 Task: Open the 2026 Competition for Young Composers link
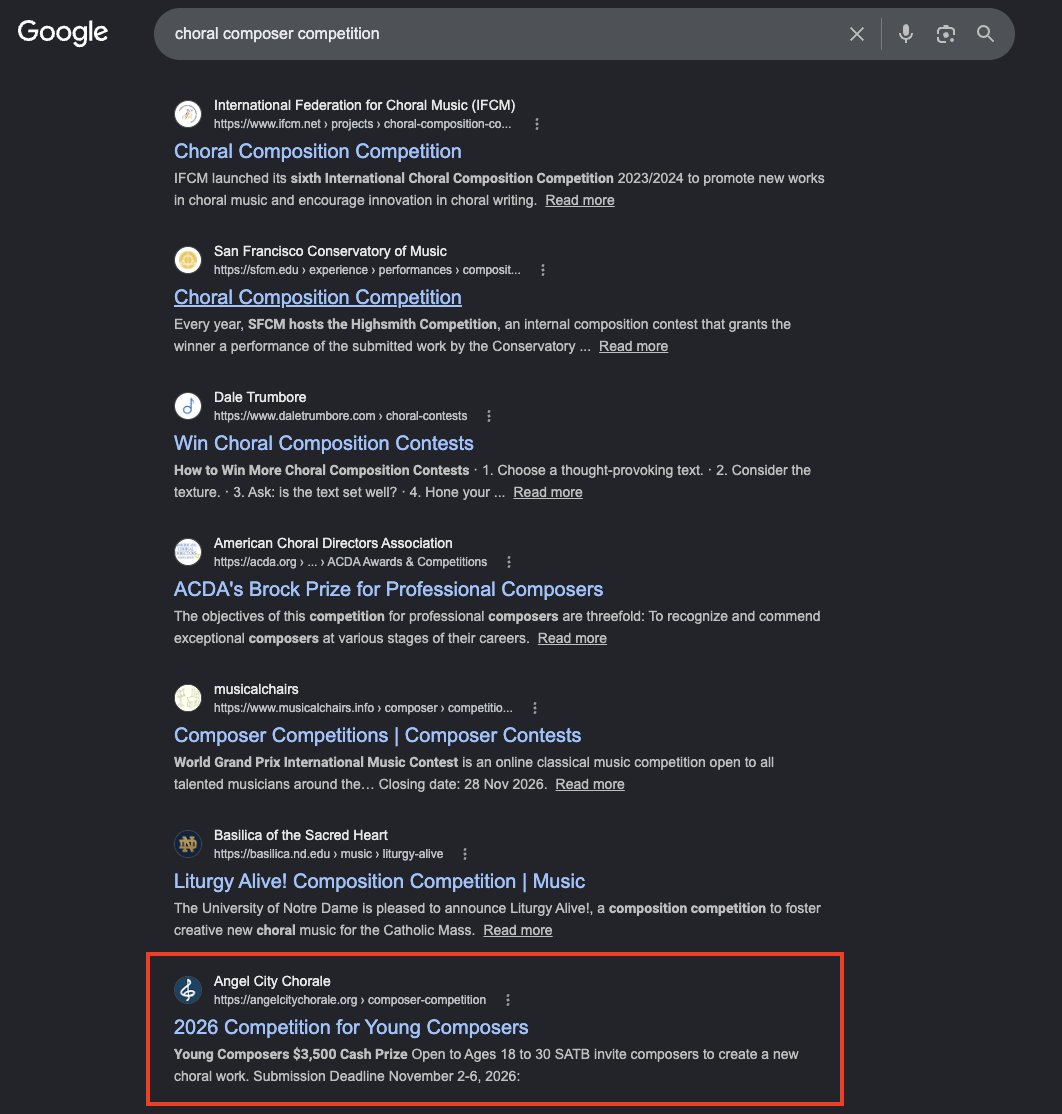(351, 1027)
